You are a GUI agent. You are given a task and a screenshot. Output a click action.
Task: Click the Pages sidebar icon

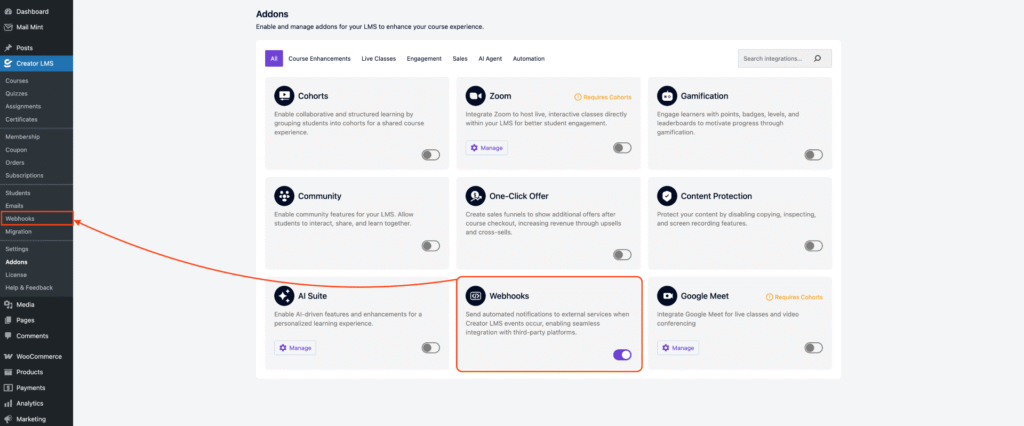pos(8,320)
